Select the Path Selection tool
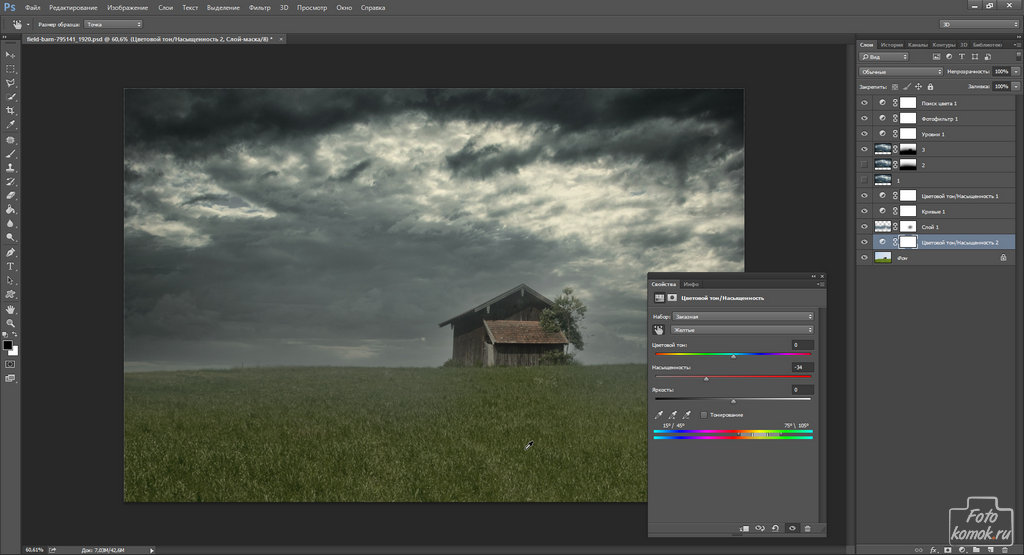Viewport: 1024px width, 555px height. 10,281
